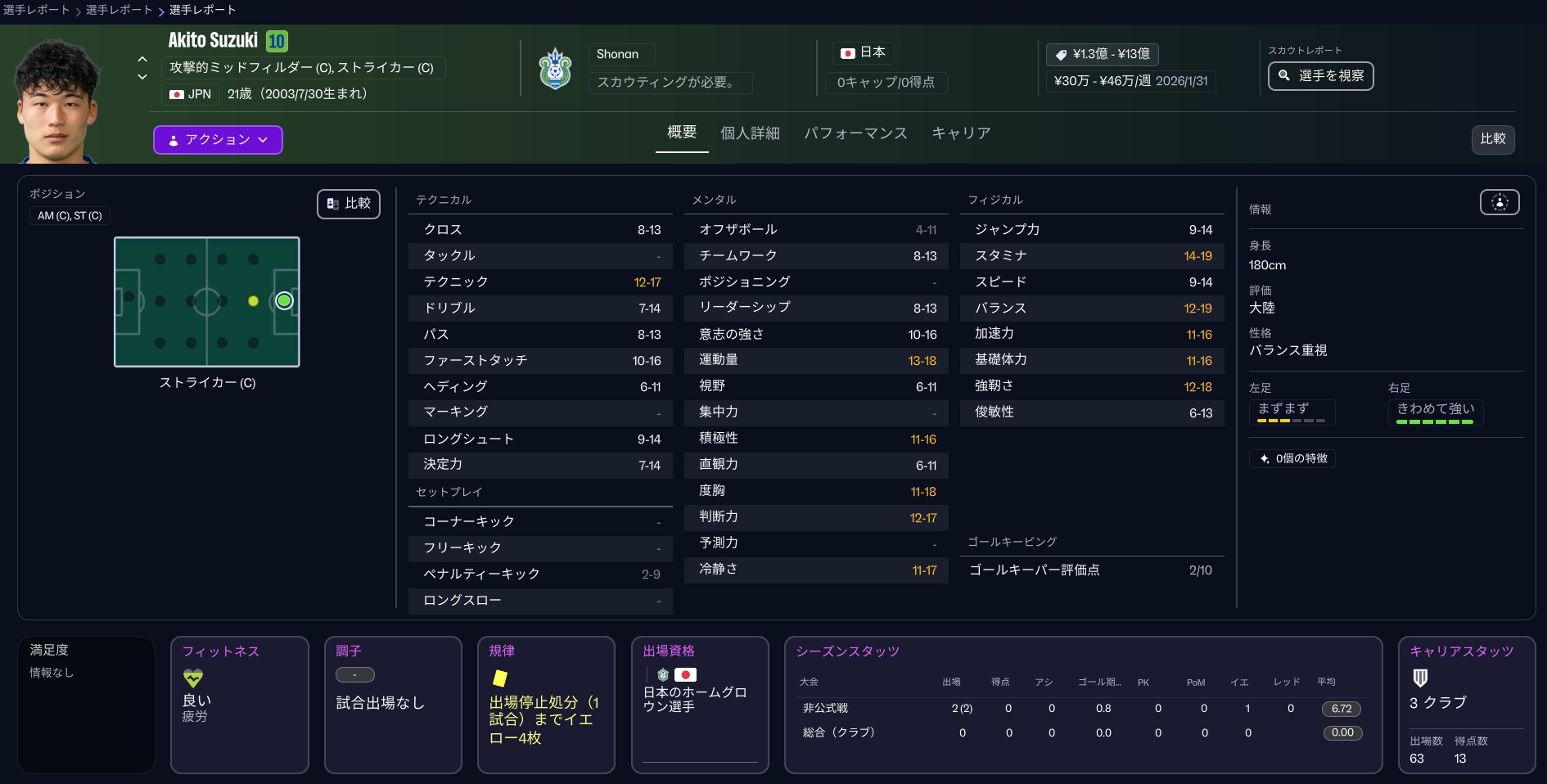Screen dimensions: 1547x784
Task: Open the アクション dropdown menu
Action: point(218,140)
